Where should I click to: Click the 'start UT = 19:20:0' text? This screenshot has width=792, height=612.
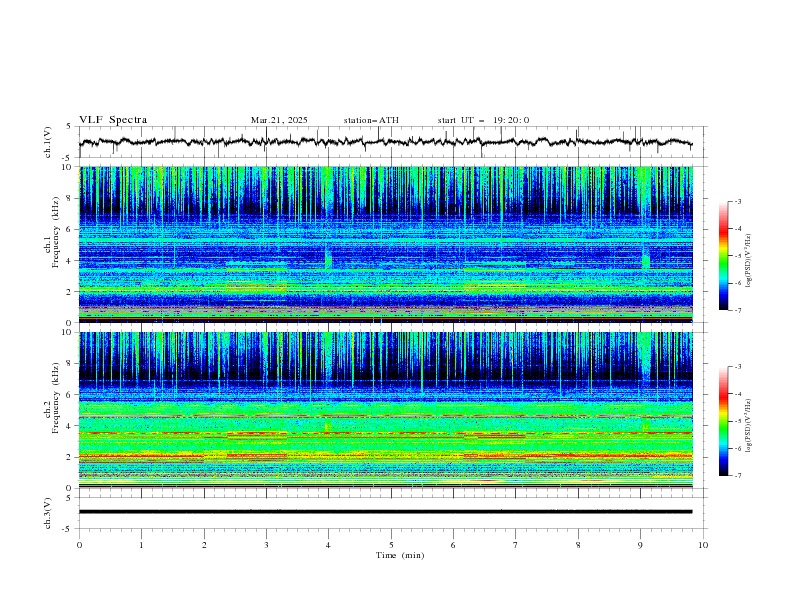pos(483,120)
